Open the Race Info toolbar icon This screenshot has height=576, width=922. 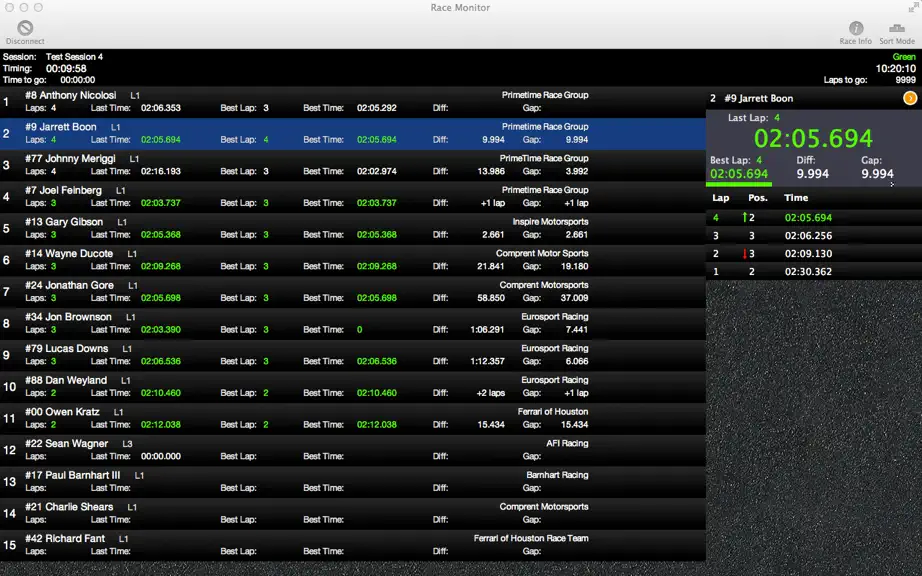[x=856, y=28]
